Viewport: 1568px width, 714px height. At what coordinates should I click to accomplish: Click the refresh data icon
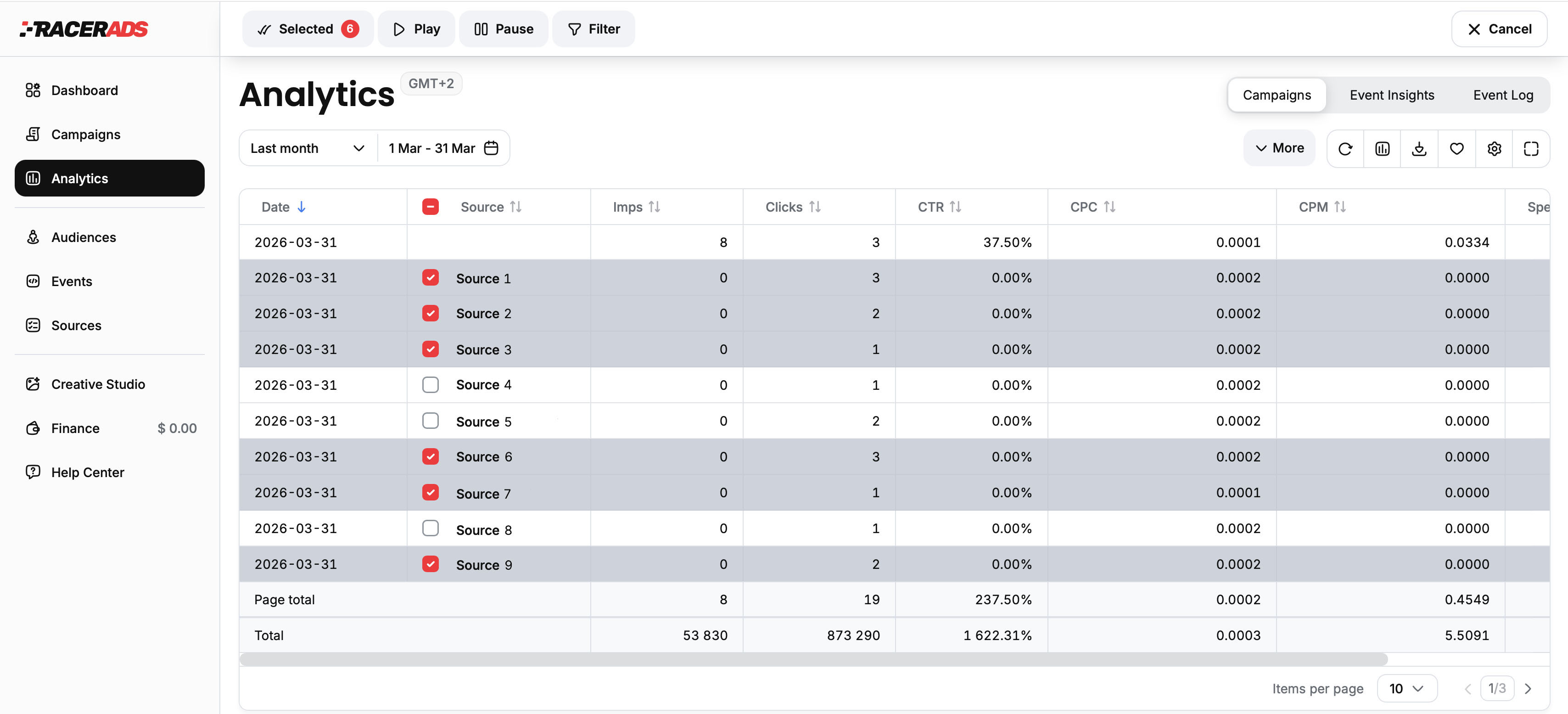click(x=1345, y=148)
